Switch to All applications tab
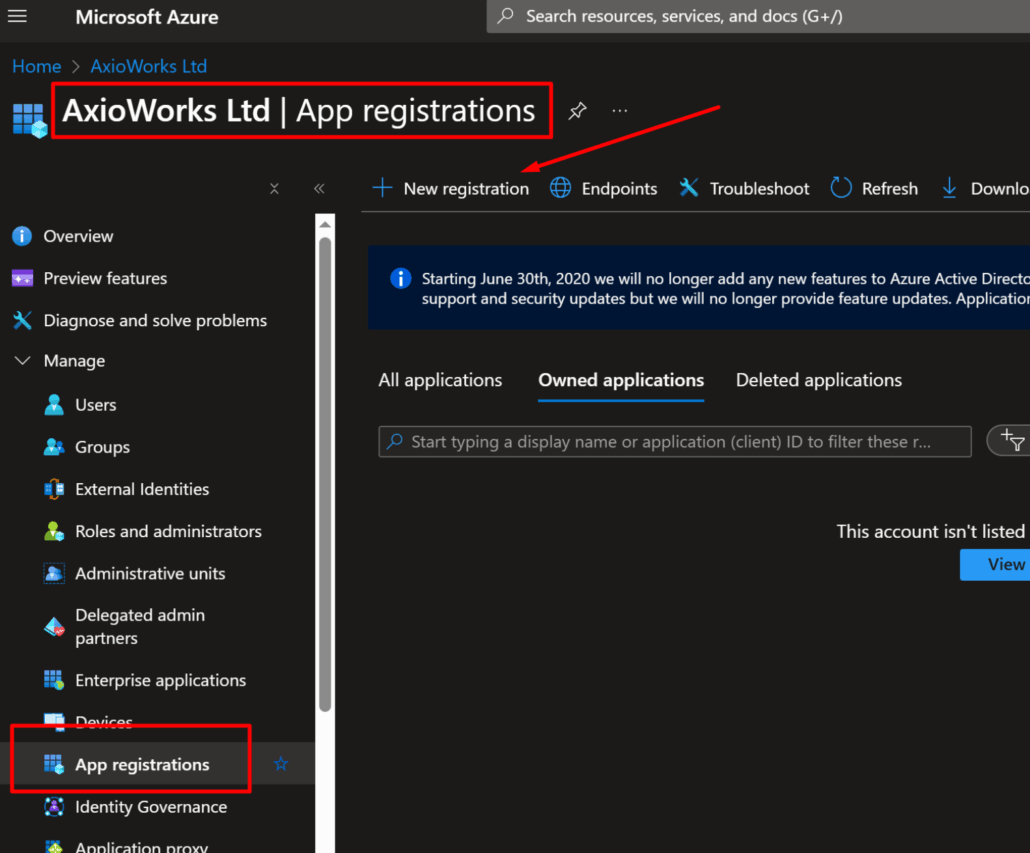 pyautogui.click(x=440, y=380)
